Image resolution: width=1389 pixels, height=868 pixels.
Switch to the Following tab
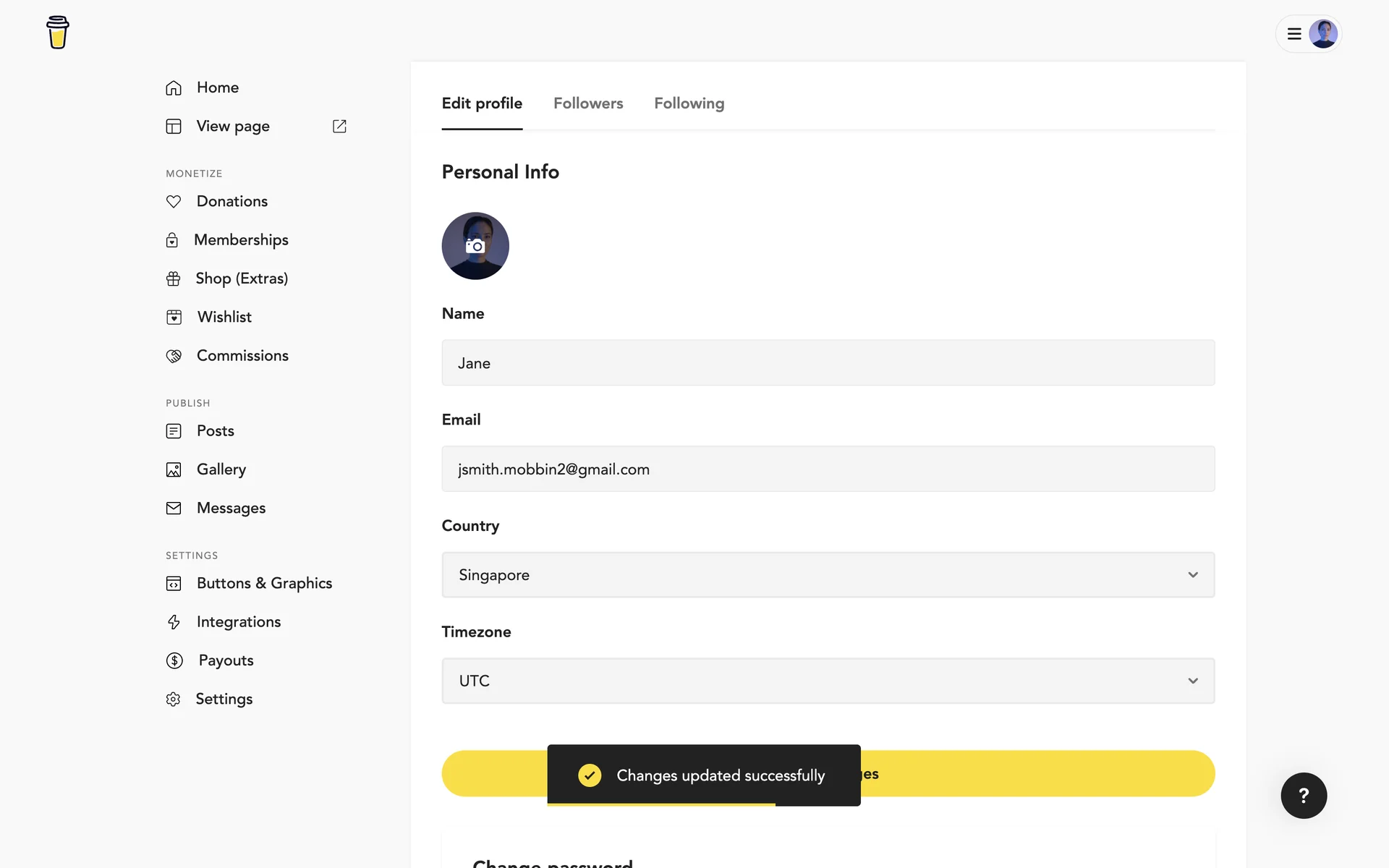(689, 103)
